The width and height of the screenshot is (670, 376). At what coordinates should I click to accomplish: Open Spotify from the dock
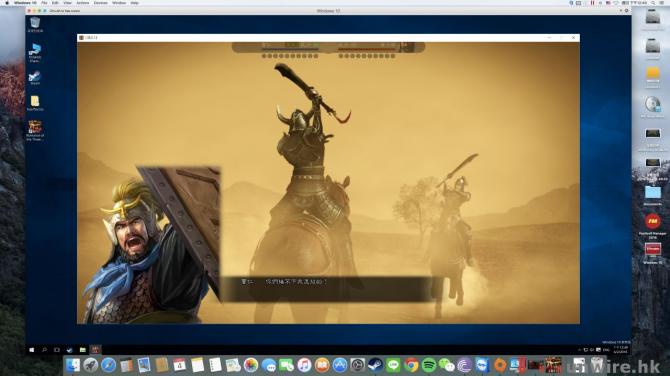429,365
